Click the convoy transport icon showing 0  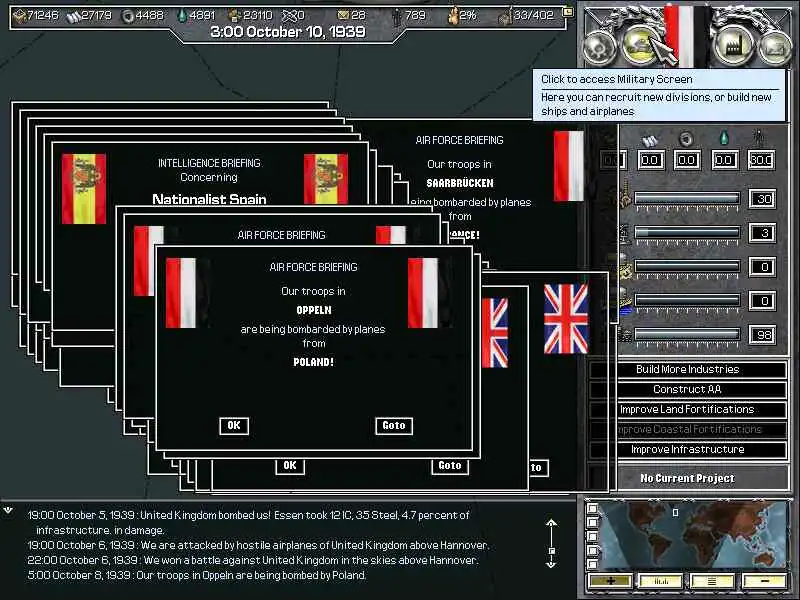pyautogui.click(x=290, y=16)
